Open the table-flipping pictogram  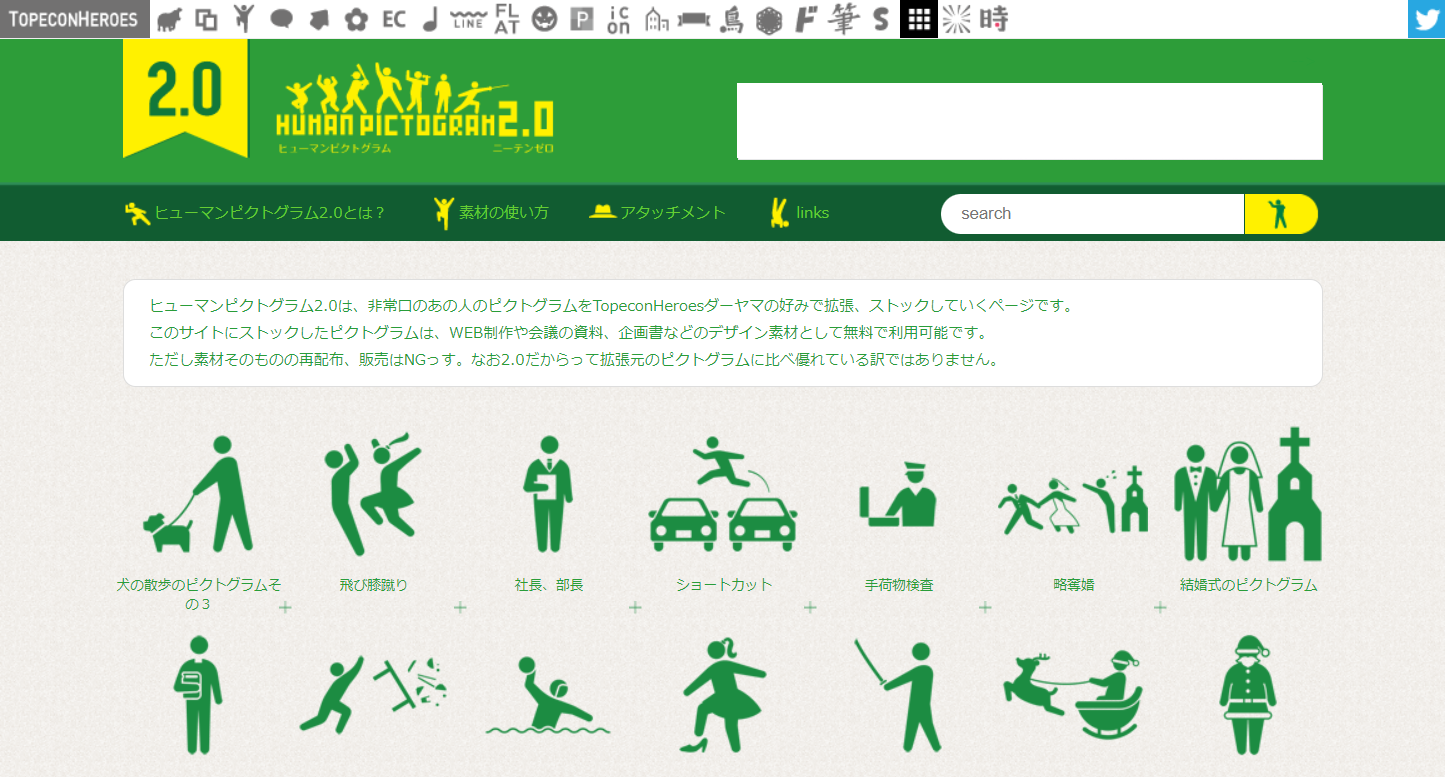[373, 695]
